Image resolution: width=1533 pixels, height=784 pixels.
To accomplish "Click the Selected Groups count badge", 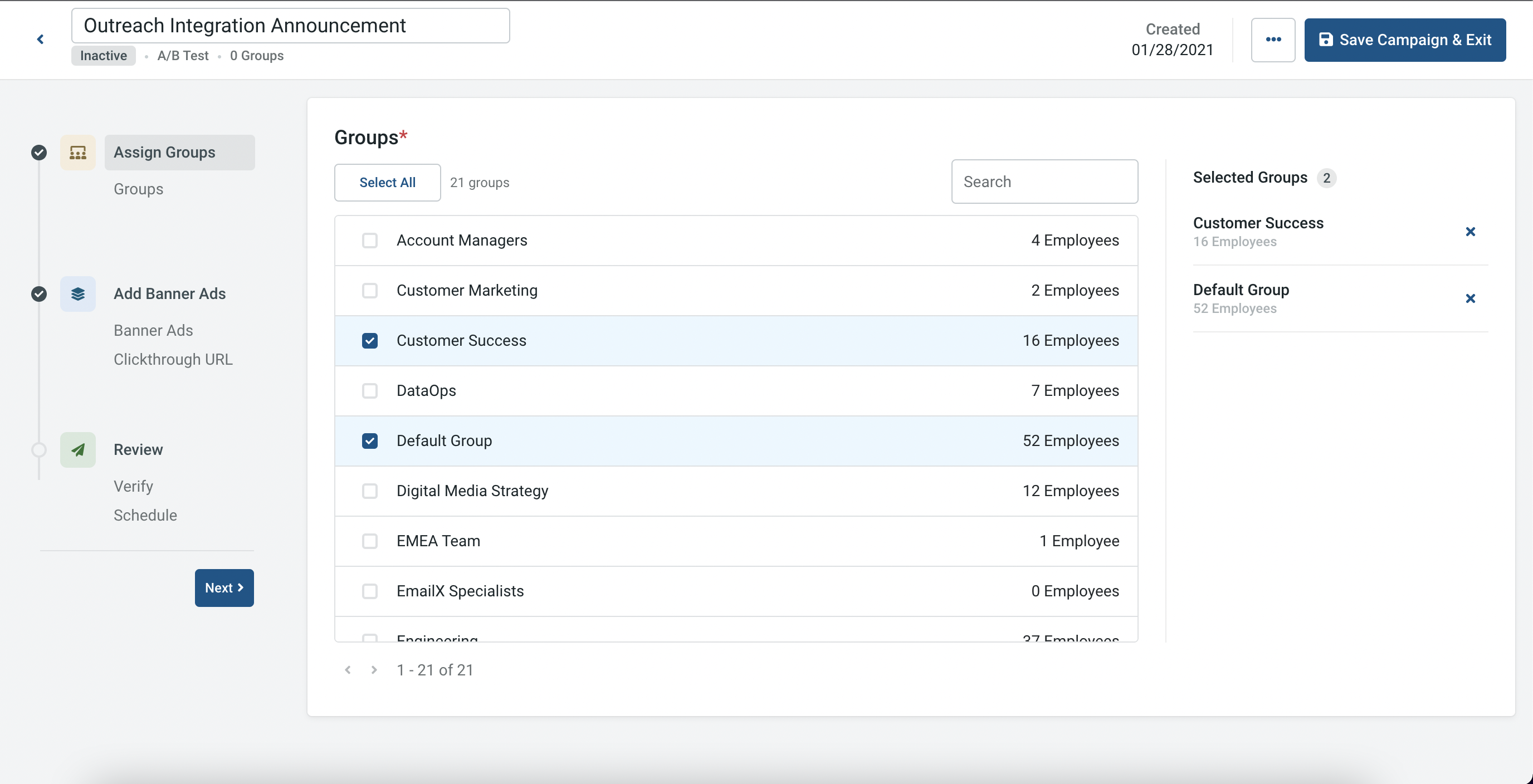I will pos(1326,178).
